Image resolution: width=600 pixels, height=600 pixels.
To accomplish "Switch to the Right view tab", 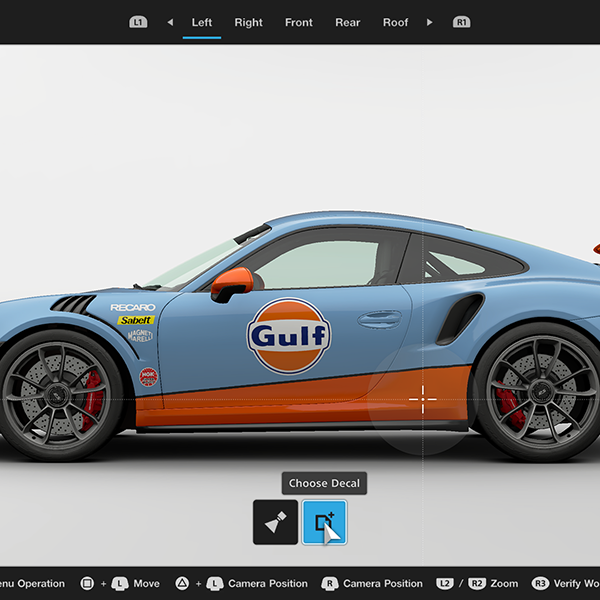I will [x=248, y=23].
